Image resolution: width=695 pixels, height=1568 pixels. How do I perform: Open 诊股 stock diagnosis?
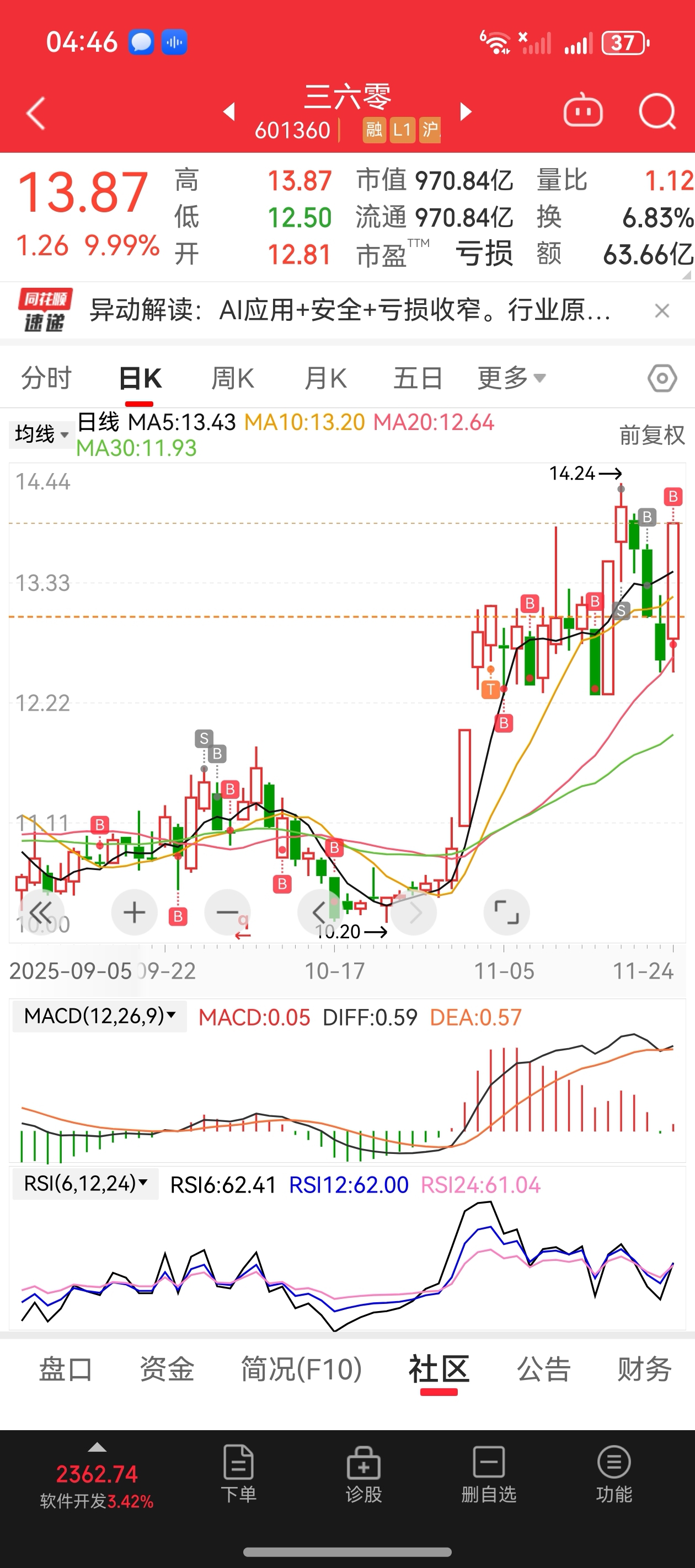[363, 1474]
